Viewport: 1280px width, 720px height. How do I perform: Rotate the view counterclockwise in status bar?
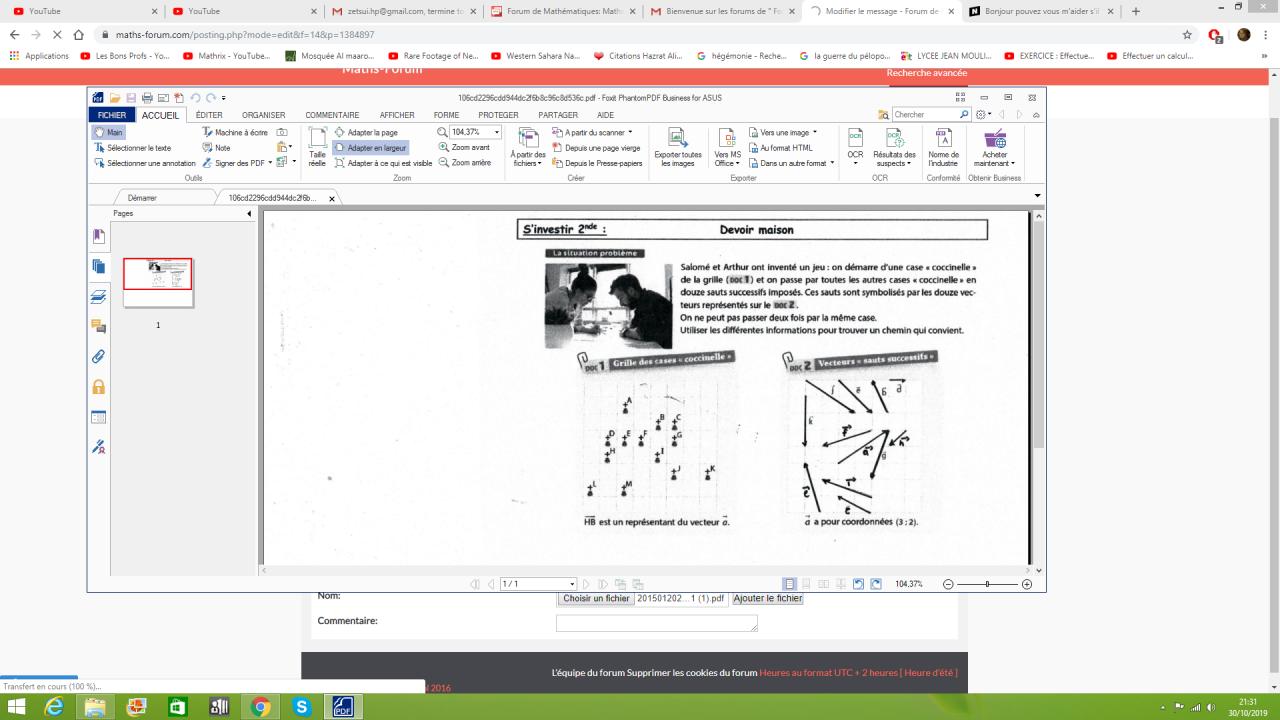tap(858, 584)
